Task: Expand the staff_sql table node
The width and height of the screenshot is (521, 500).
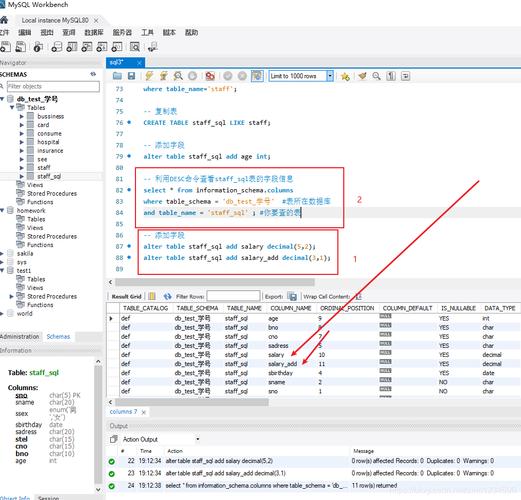Action: pos(22,176)
